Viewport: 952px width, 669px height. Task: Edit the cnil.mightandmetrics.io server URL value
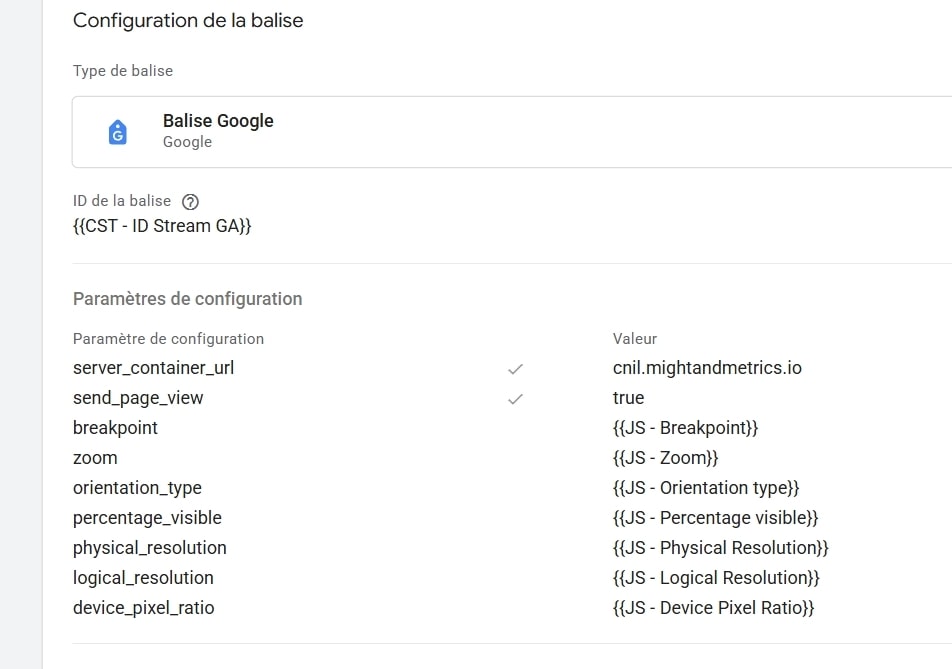coord(706,368)
